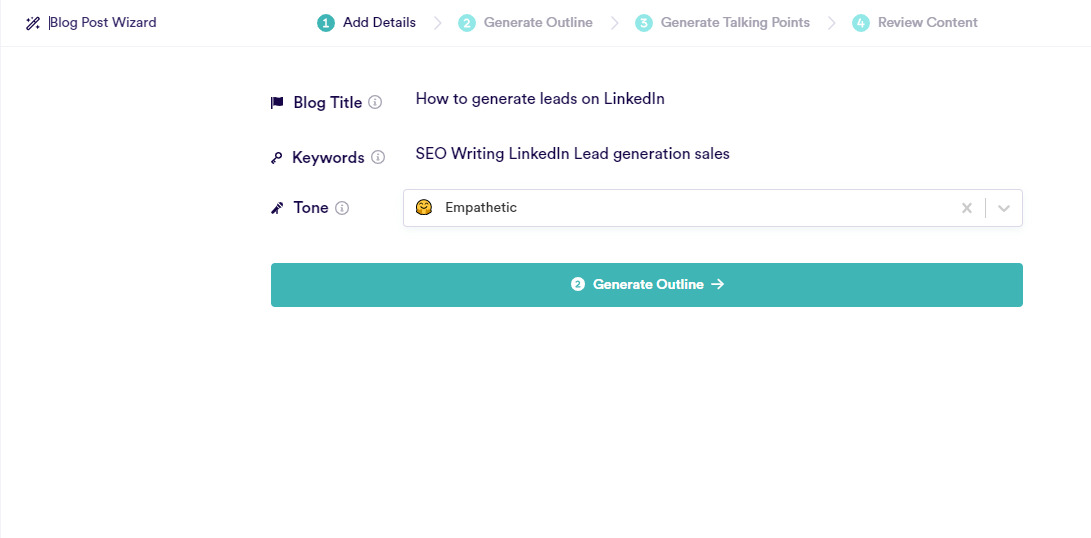The width and height of the screenshot is (1091, 538).
Task: Focus the Blog Title text field
Action: [x=712, y=99]
